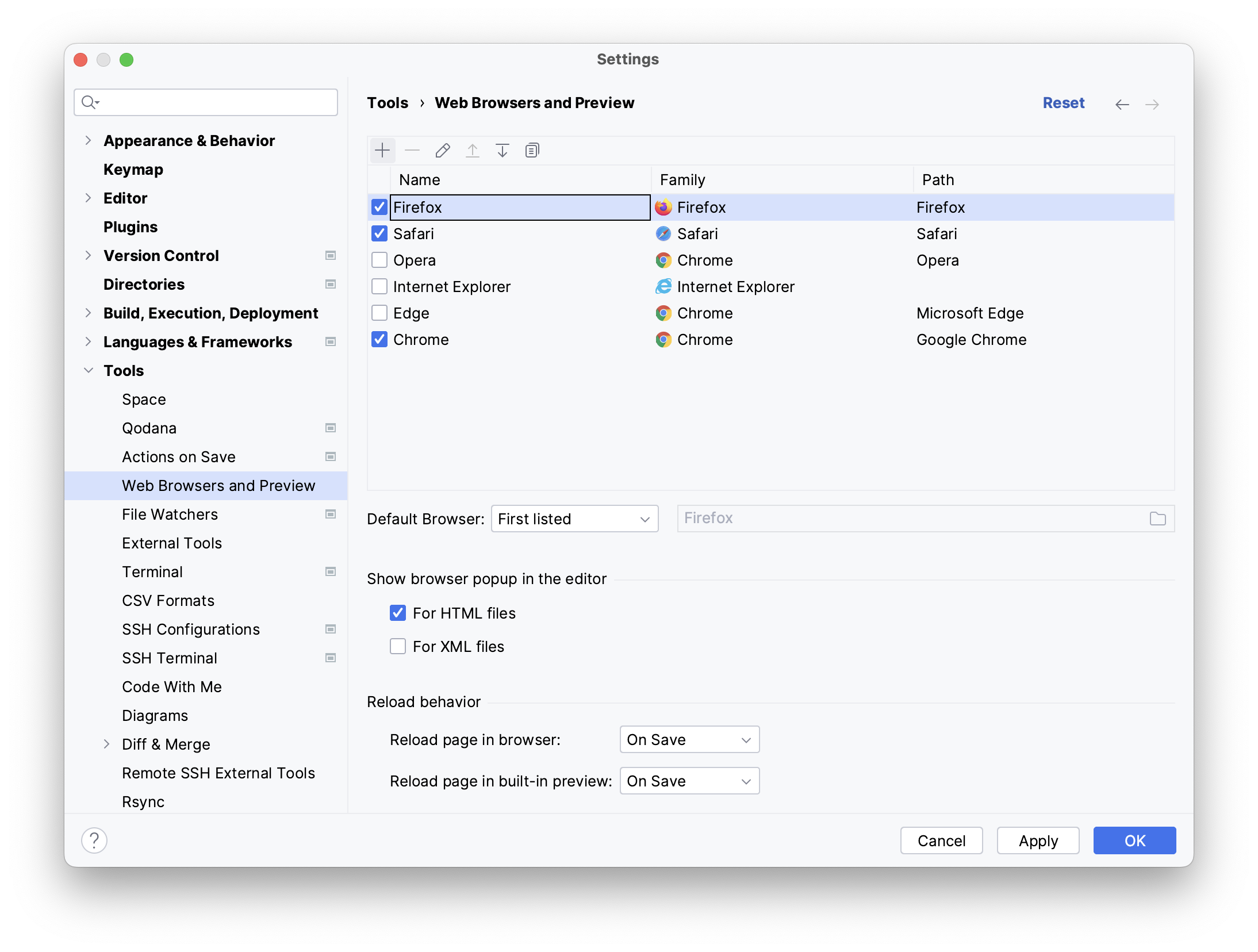Click the Reset link
The height and width of the screenshot is (952, 1258).
[1063, 103]
